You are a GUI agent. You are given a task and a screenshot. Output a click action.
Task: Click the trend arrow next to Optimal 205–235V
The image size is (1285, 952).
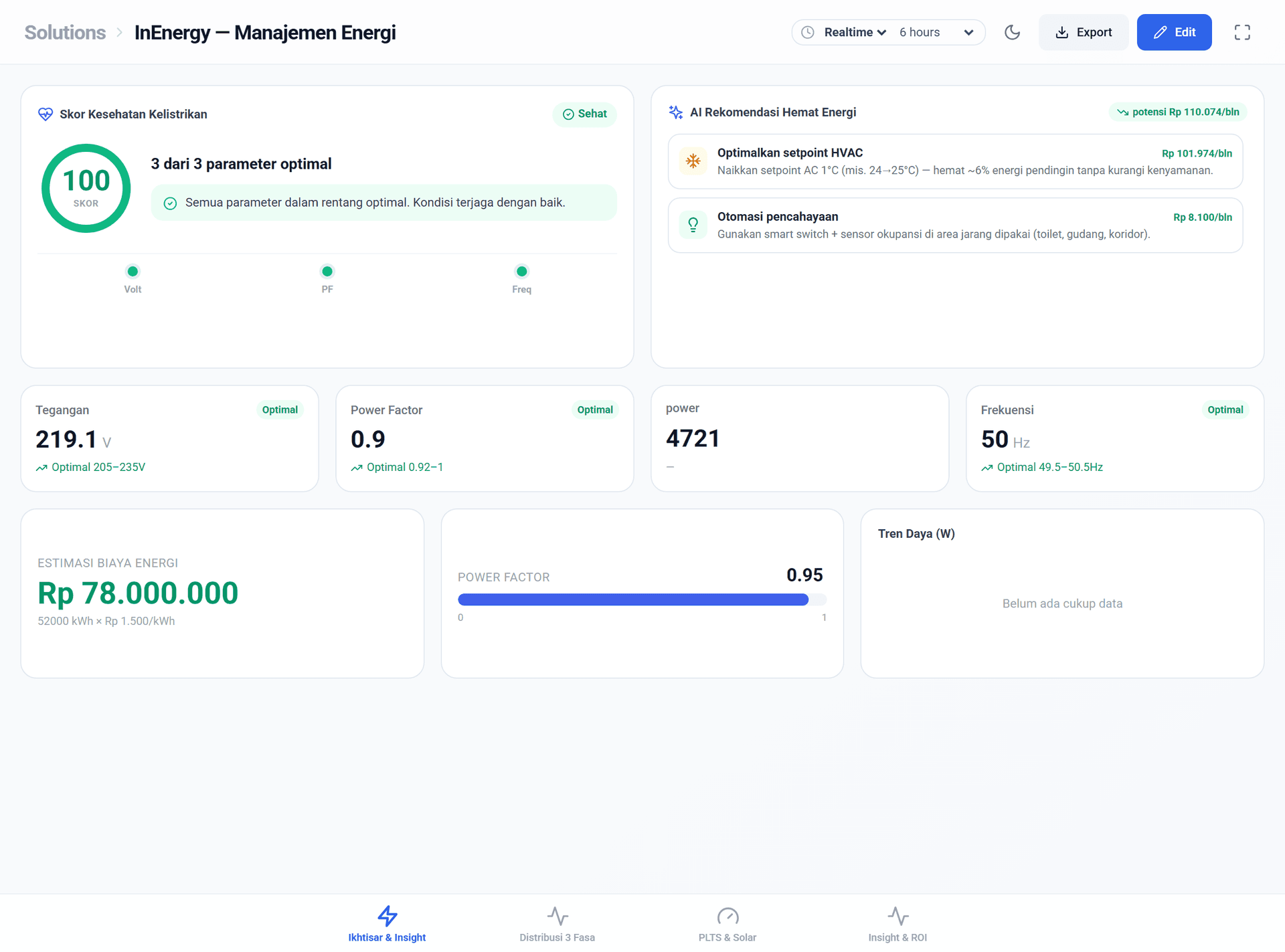41,468
